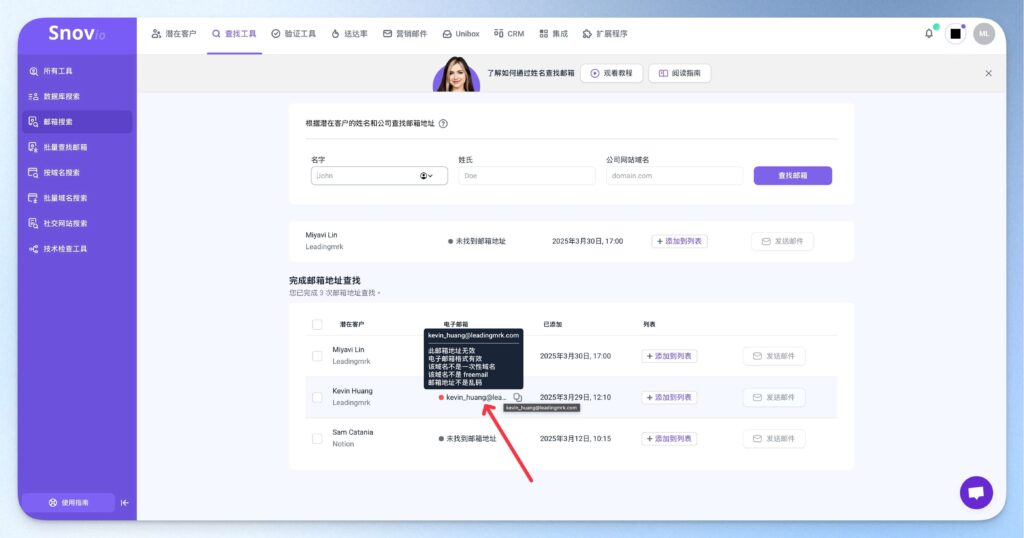Tick the checkbox for Kevin Huang row
This screenshot has width=1024, height=538.
pyautogui.click(x=317, y=397)
